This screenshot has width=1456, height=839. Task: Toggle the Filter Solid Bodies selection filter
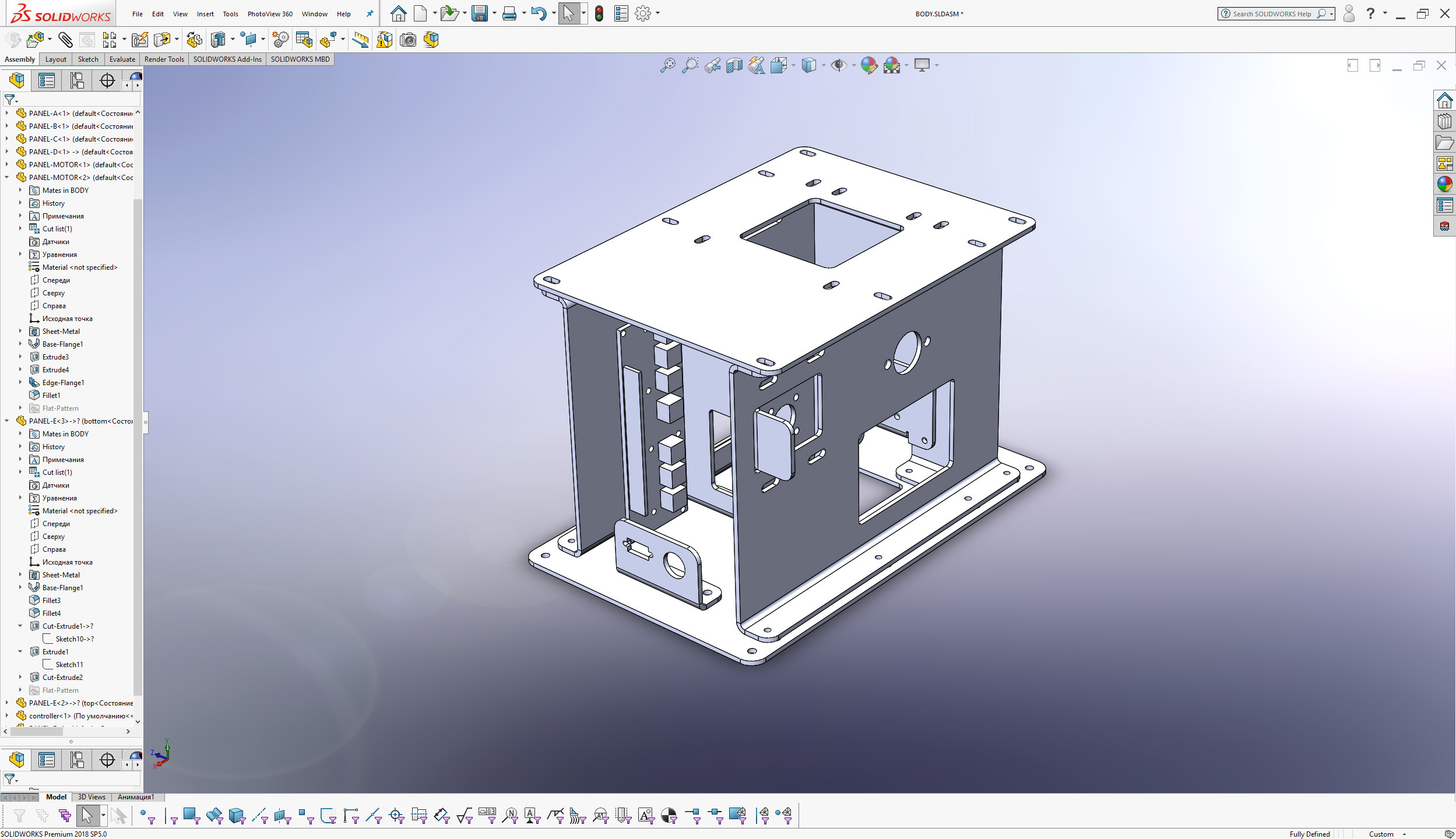coord(237,816)
